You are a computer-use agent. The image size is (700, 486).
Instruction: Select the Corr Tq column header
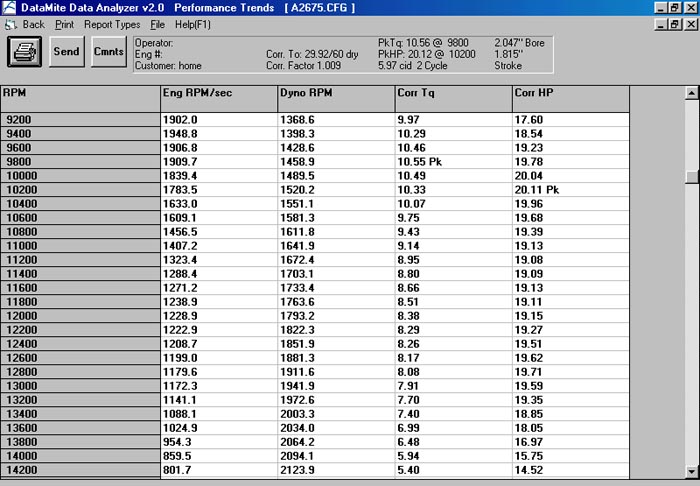pyautogui.click(x=454, y=99)
